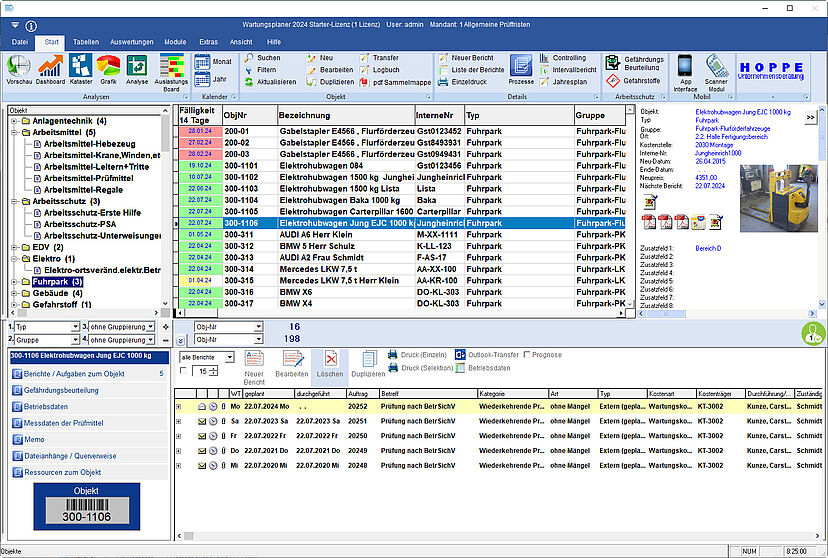Expand the Anlagentechnik tree folder
Screen dimensions: 828x558
tap(15, 121)
